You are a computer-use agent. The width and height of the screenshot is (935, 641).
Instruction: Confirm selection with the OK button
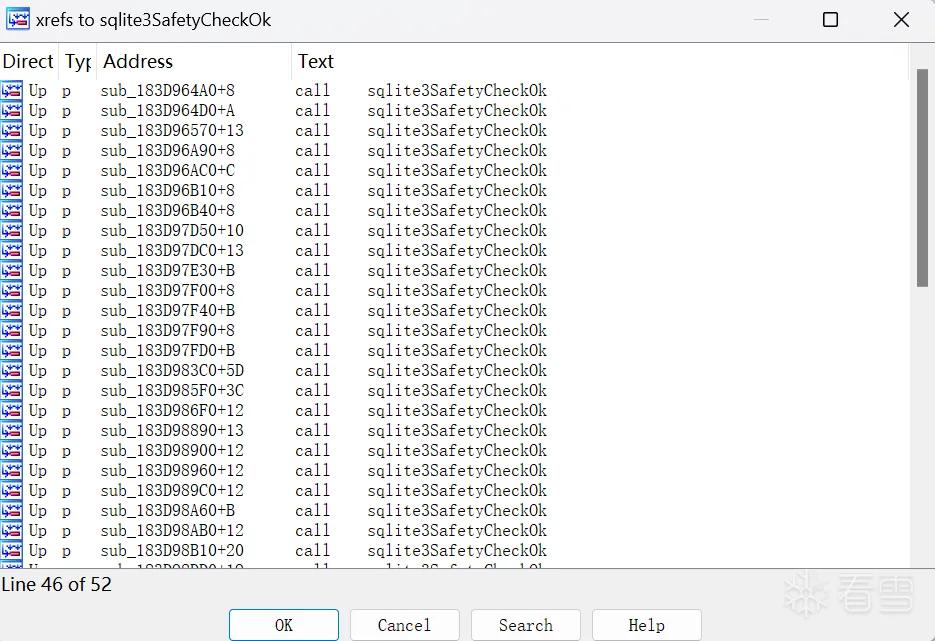pos(284,625)
